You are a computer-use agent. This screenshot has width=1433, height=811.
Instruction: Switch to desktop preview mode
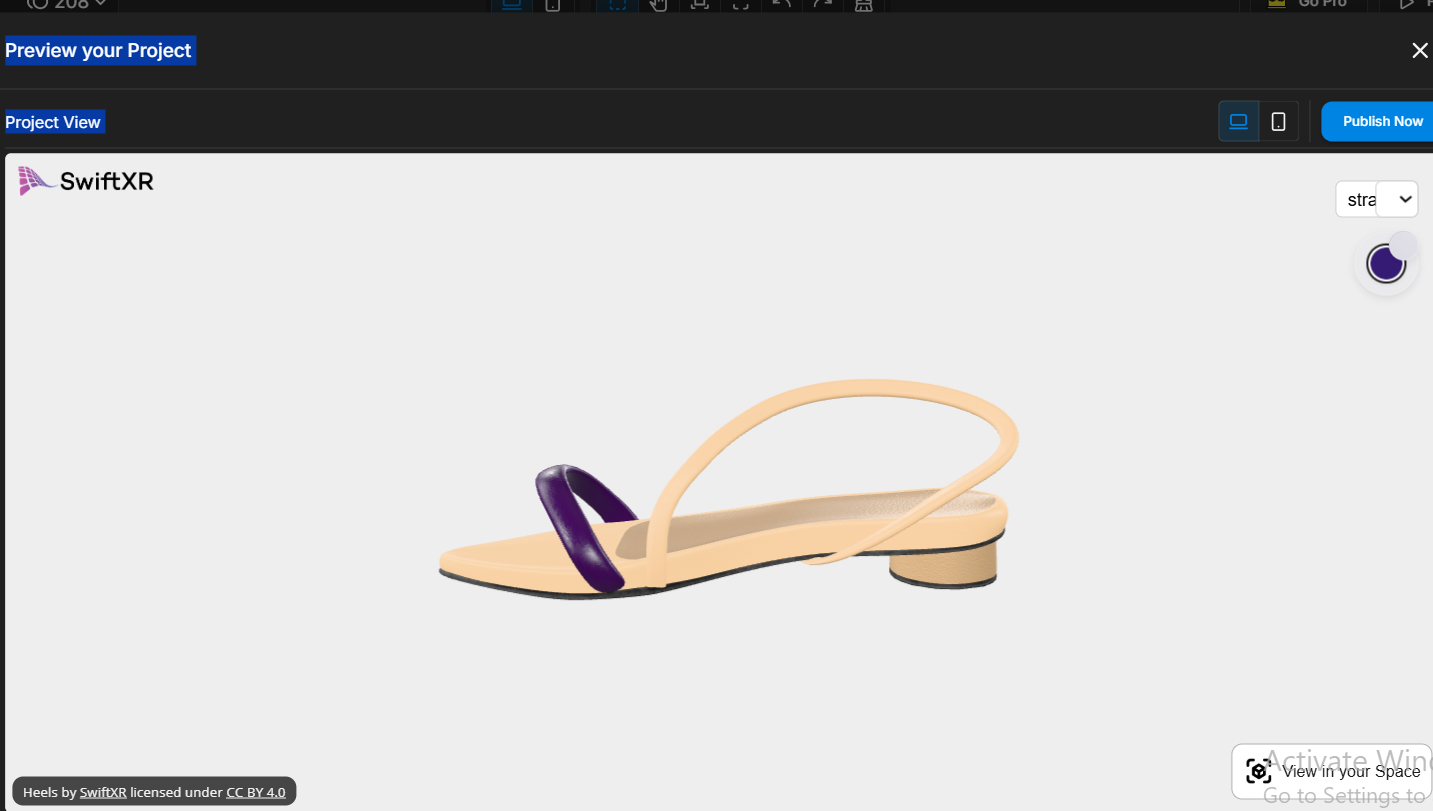pyautogui.click(x=1238, y=122)
